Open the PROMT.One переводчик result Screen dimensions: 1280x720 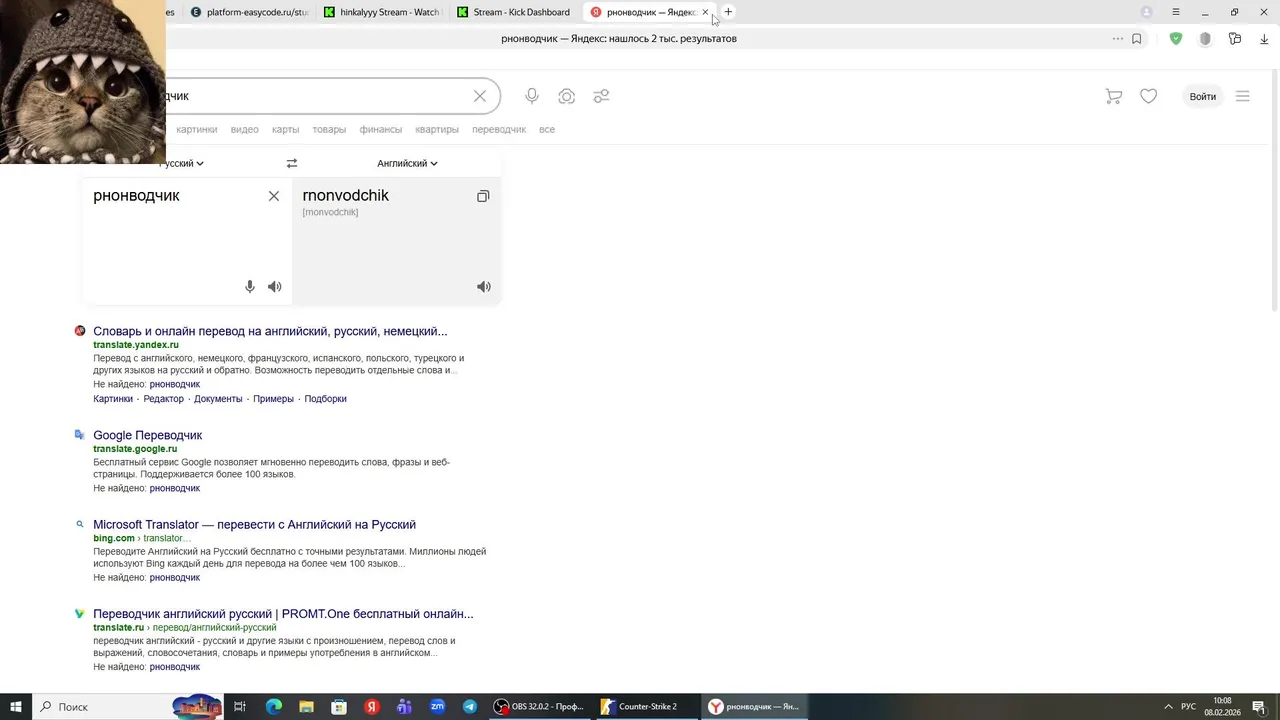coord(283,614)
